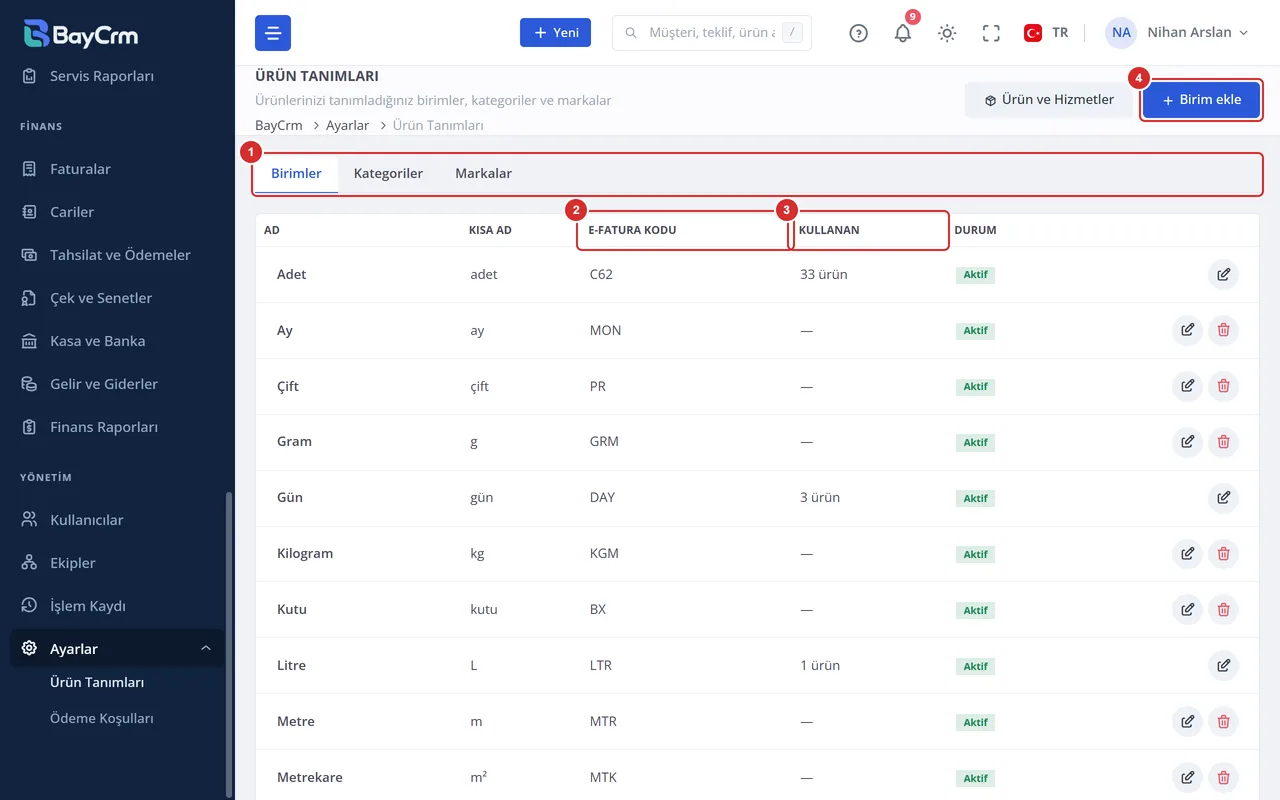The width and height of the screenshot is (1280, 800).
Task: Edit the Gün unit row
Action: tap(1223, 498)
